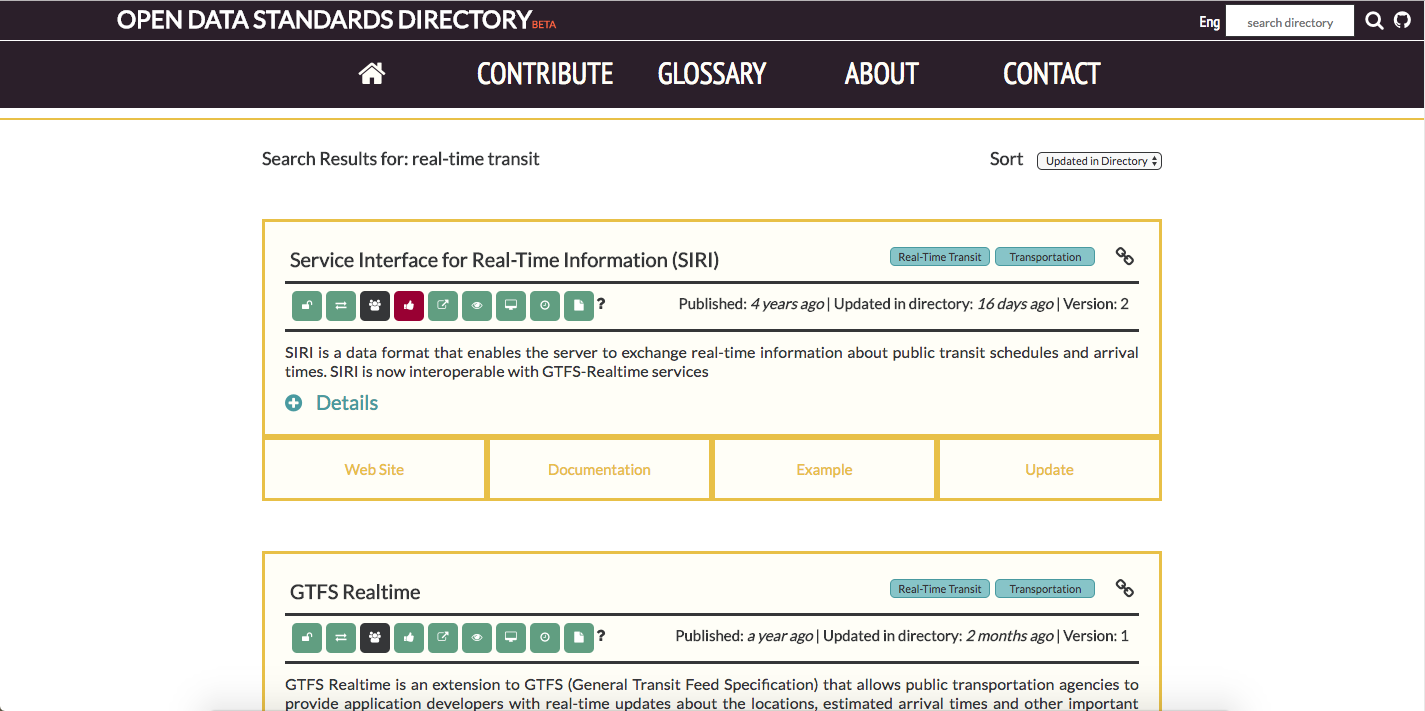Click the Transportation tag on GTFS Realtime
The image size is (1425, 711).
1045,589
